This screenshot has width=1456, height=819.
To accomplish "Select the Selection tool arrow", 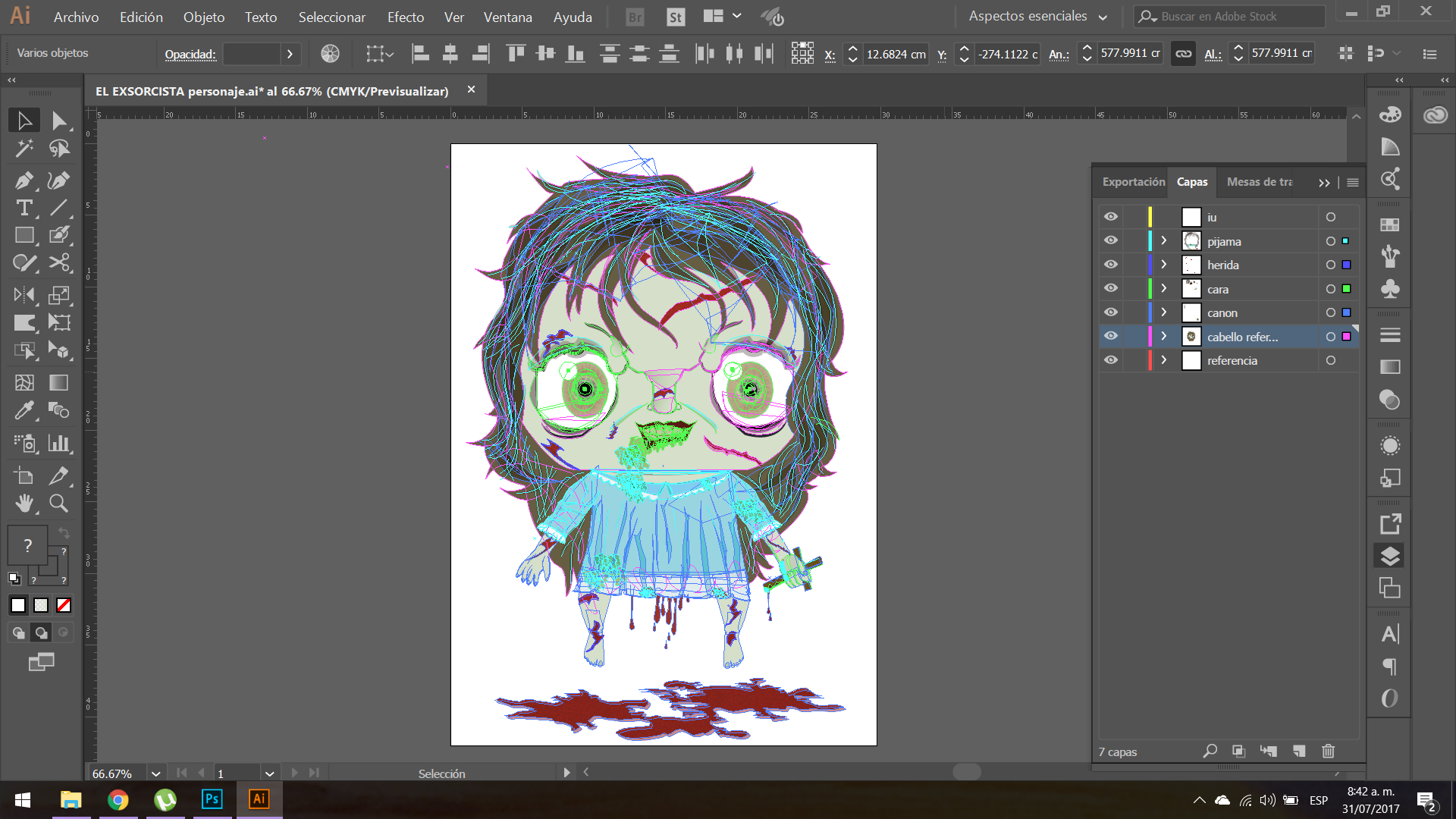I will [24, 121].
